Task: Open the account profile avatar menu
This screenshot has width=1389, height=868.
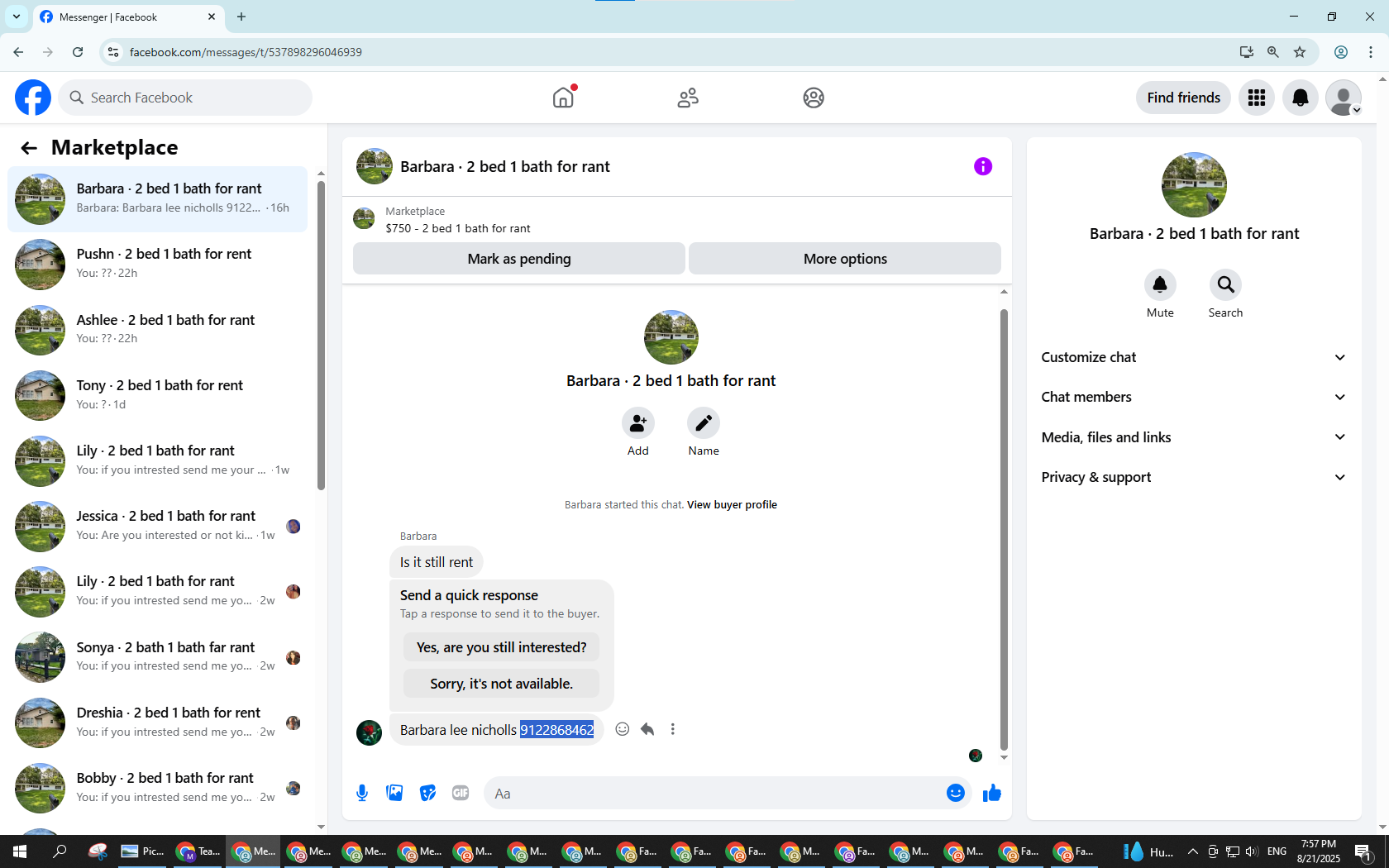Action: point(1344,98)
